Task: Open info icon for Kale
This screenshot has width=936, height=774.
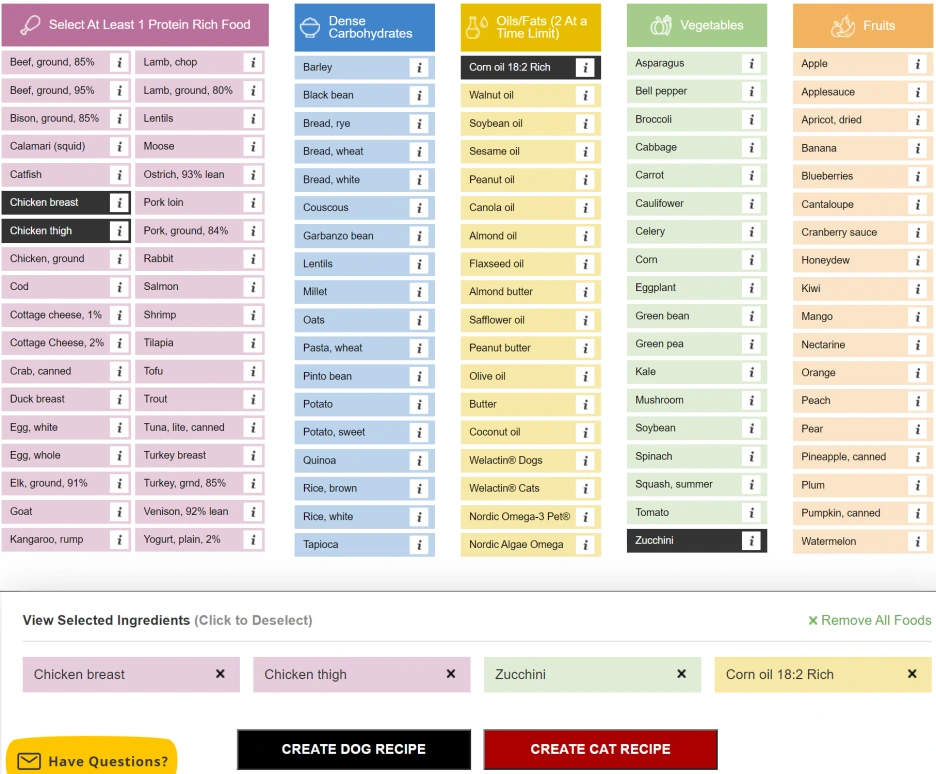Action: tap(751, 372)
